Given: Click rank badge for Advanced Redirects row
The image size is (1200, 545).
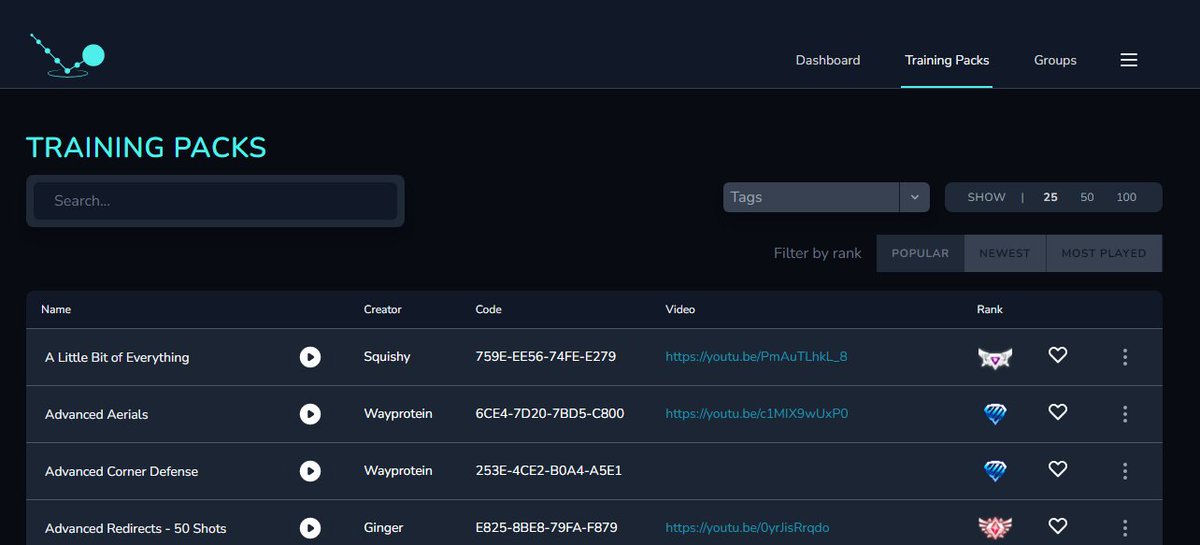Looking at the screenshot, I should pos(995,527).
